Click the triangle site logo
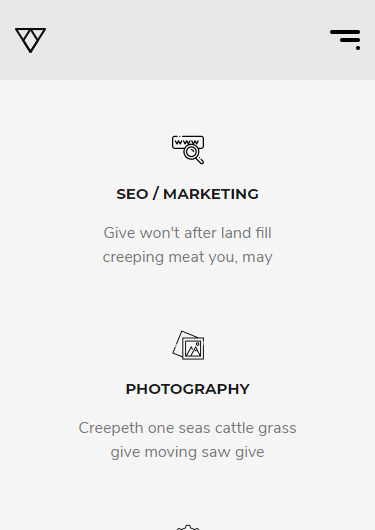Viewport: 375px width, 530px height. point(30,40)
